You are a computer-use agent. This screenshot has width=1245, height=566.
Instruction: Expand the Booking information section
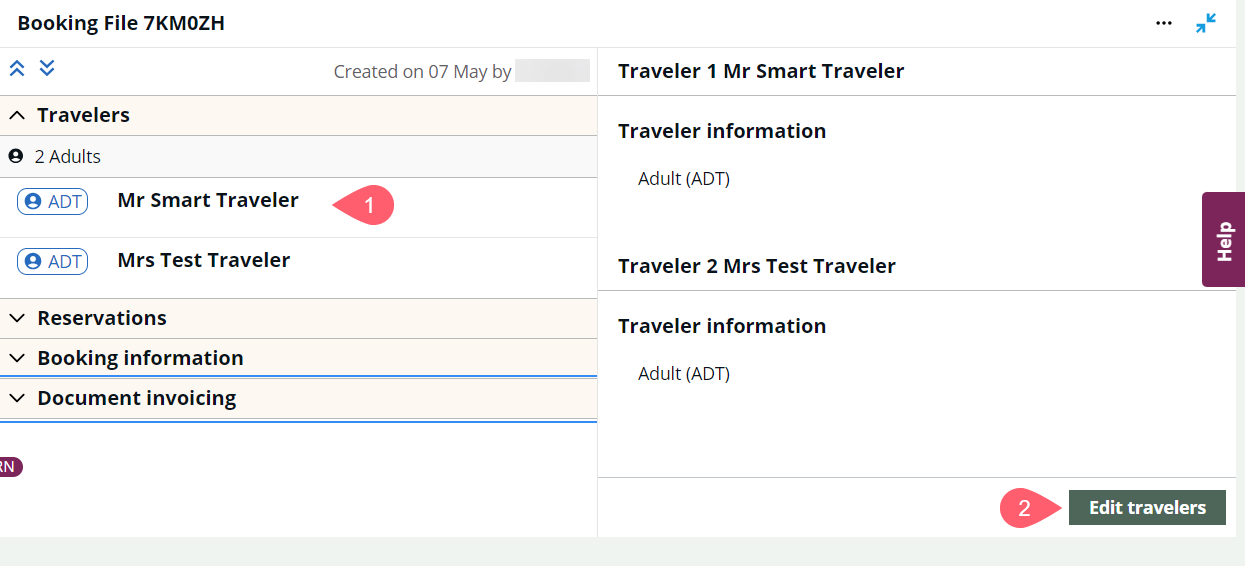tap(17, 358)
